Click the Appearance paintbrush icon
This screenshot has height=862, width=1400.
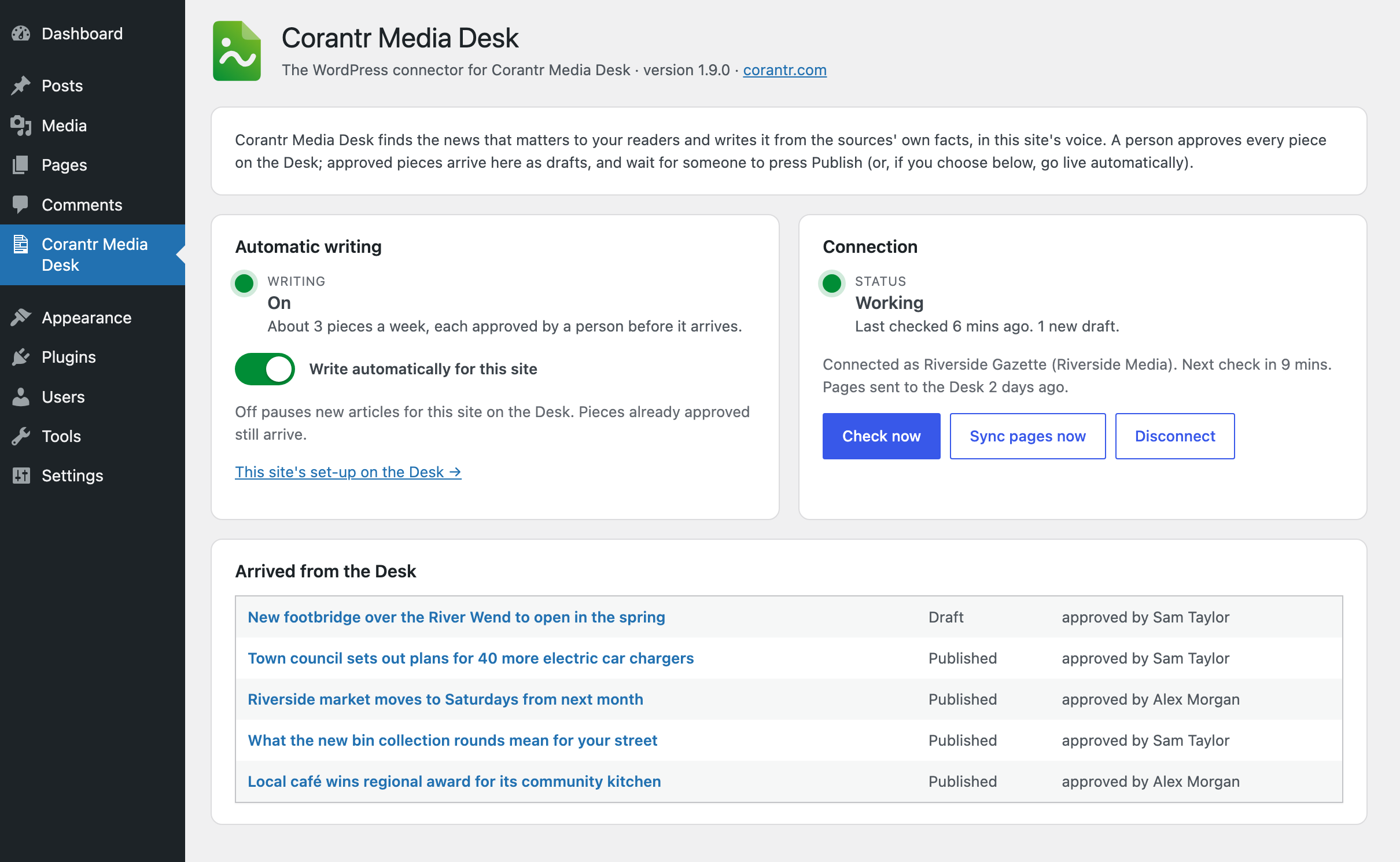(x=21, y=318)
